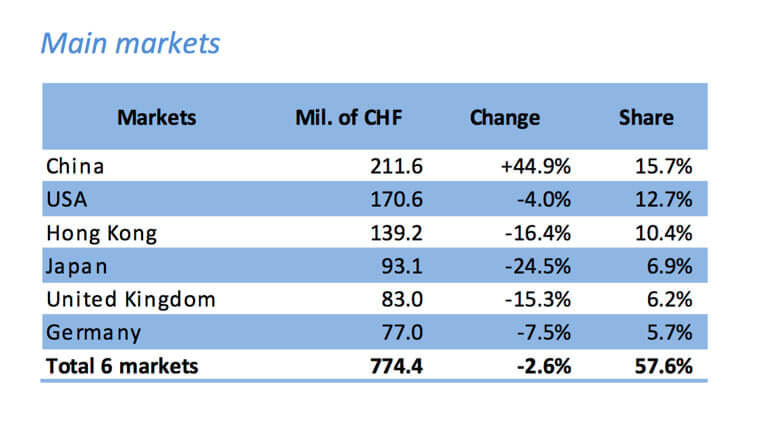The width and height of the screenshot is (760, 435).
Task: Select the "Total 6 markets" row label
Action: pos(121,365)
